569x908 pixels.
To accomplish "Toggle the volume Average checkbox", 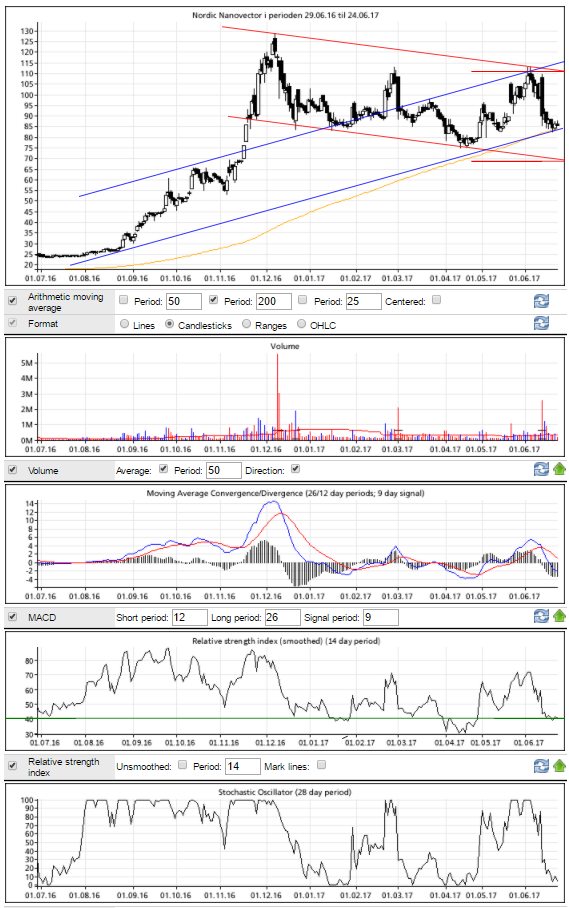I will [x=163, y=469].
